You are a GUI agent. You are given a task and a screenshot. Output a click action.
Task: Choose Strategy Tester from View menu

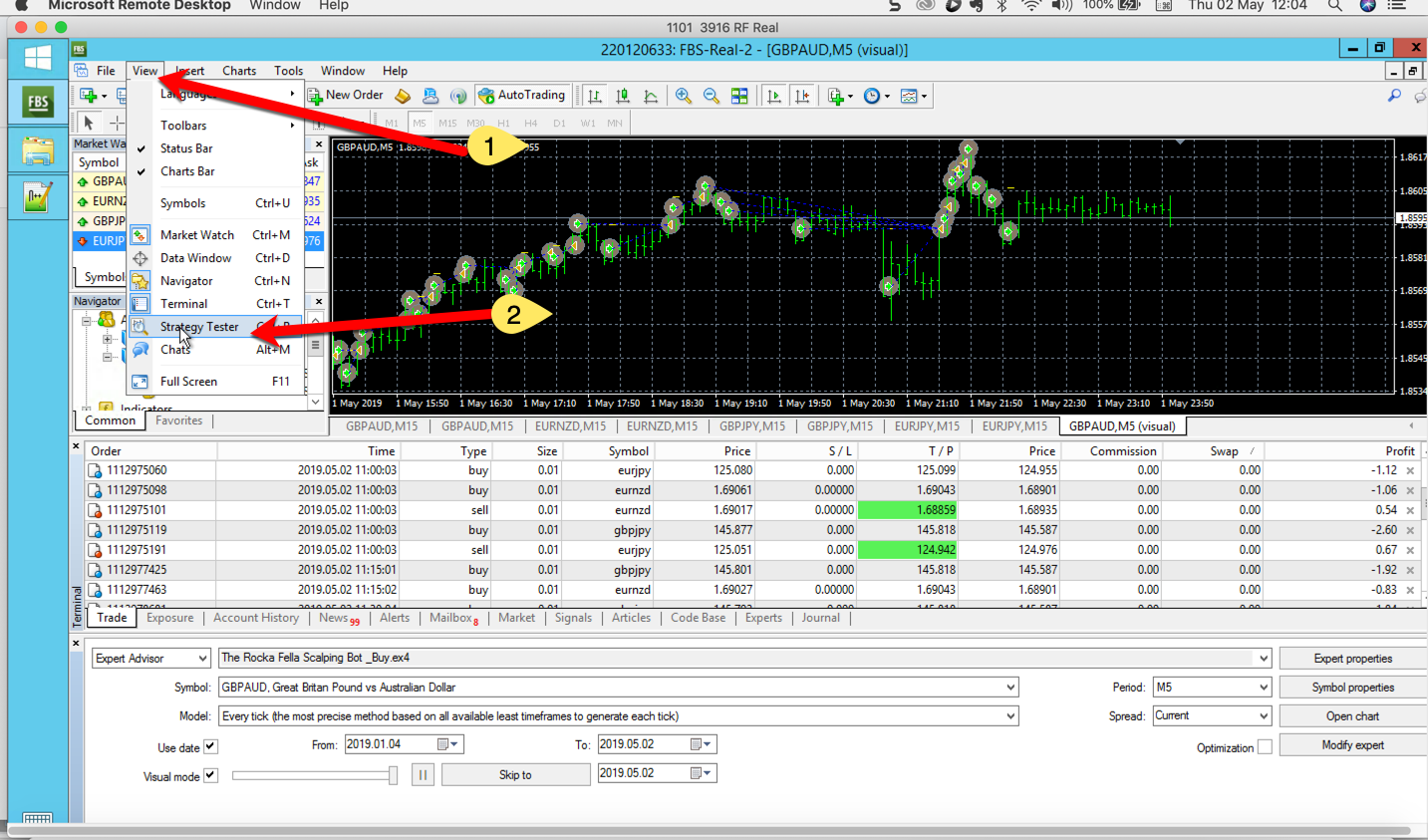coord(215,327)
